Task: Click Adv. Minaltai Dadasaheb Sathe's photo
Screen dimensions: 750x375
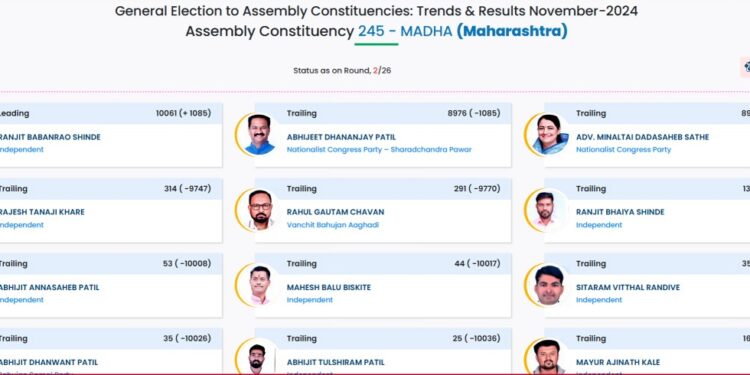Action: [x=549, y=135]
